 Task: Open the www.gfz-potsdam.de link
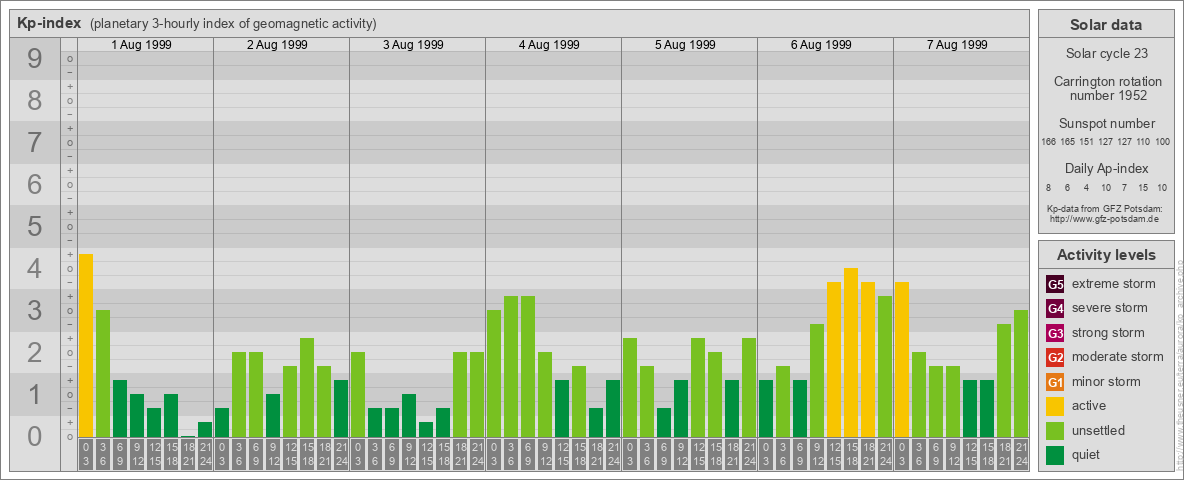click(1104, 219)
